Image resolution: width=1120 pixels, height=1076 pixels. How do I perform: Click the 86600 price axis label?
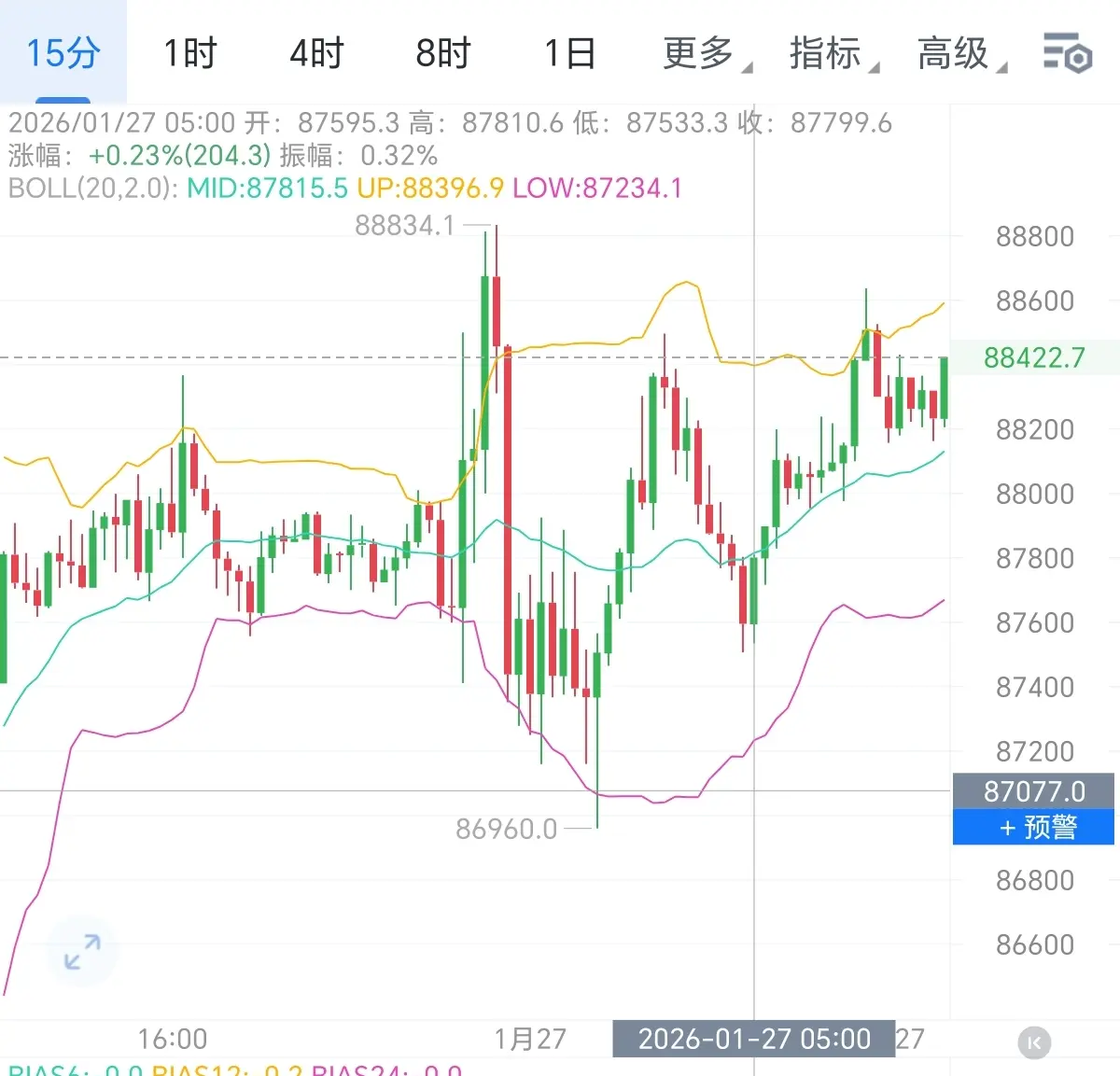pos(1035,944)
